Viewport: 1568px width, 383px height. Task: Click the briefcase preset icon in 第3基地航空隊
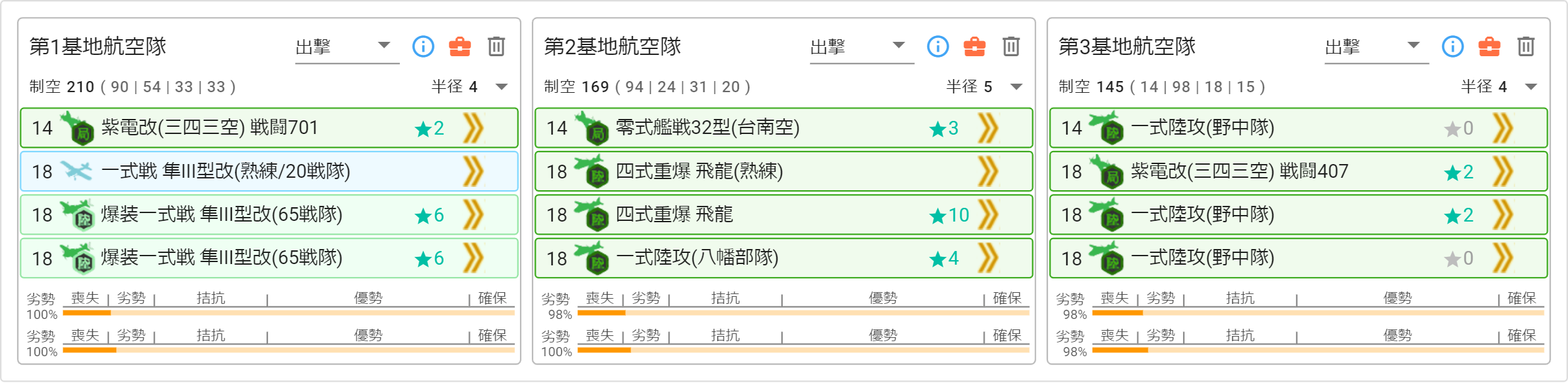pos(1490,46)
